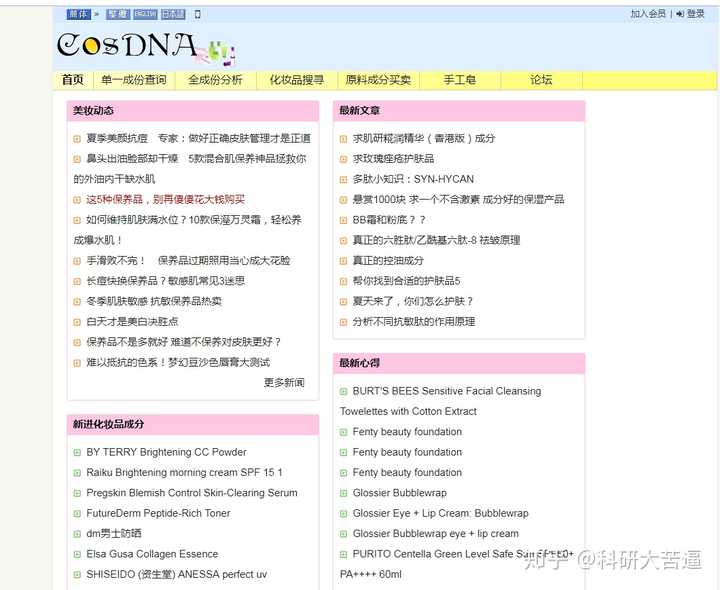Open SHISEIDO ANESSA perfect uv
The height and width of the screenshot is (590, 720).
pyautogui.click(x=176, y=574)
